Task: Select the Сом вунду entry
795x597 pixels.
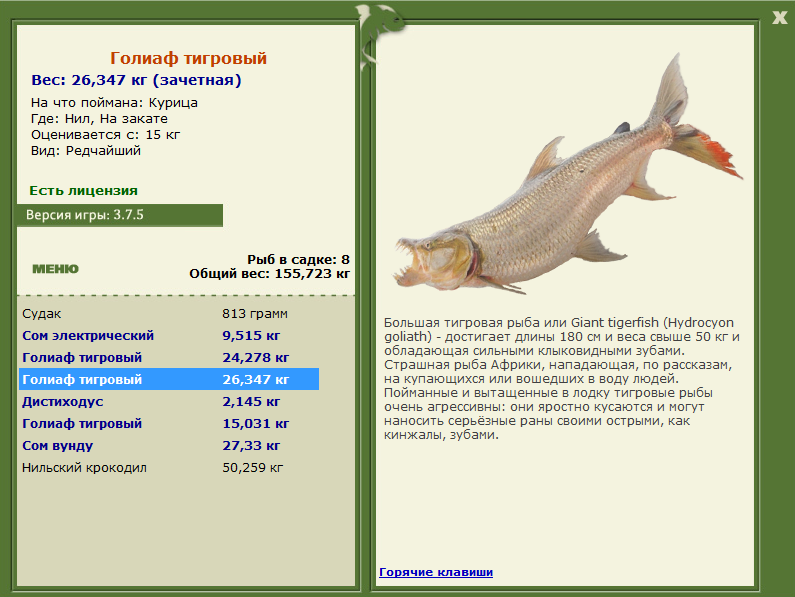Action: (x=169, y=445)
